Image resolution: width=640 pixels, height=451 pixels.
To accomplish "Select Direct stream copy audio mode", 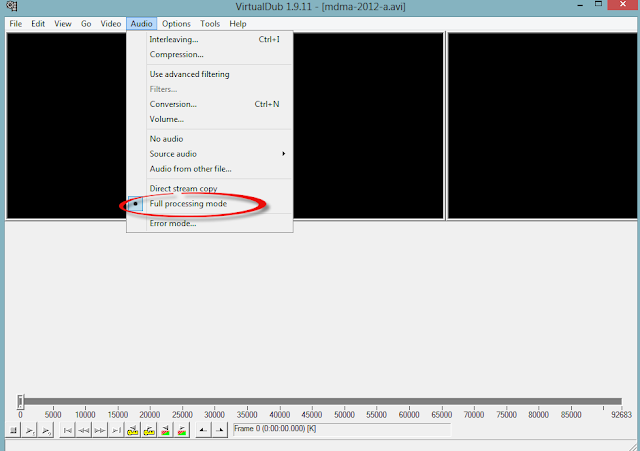I will click(x=210, y=189).
